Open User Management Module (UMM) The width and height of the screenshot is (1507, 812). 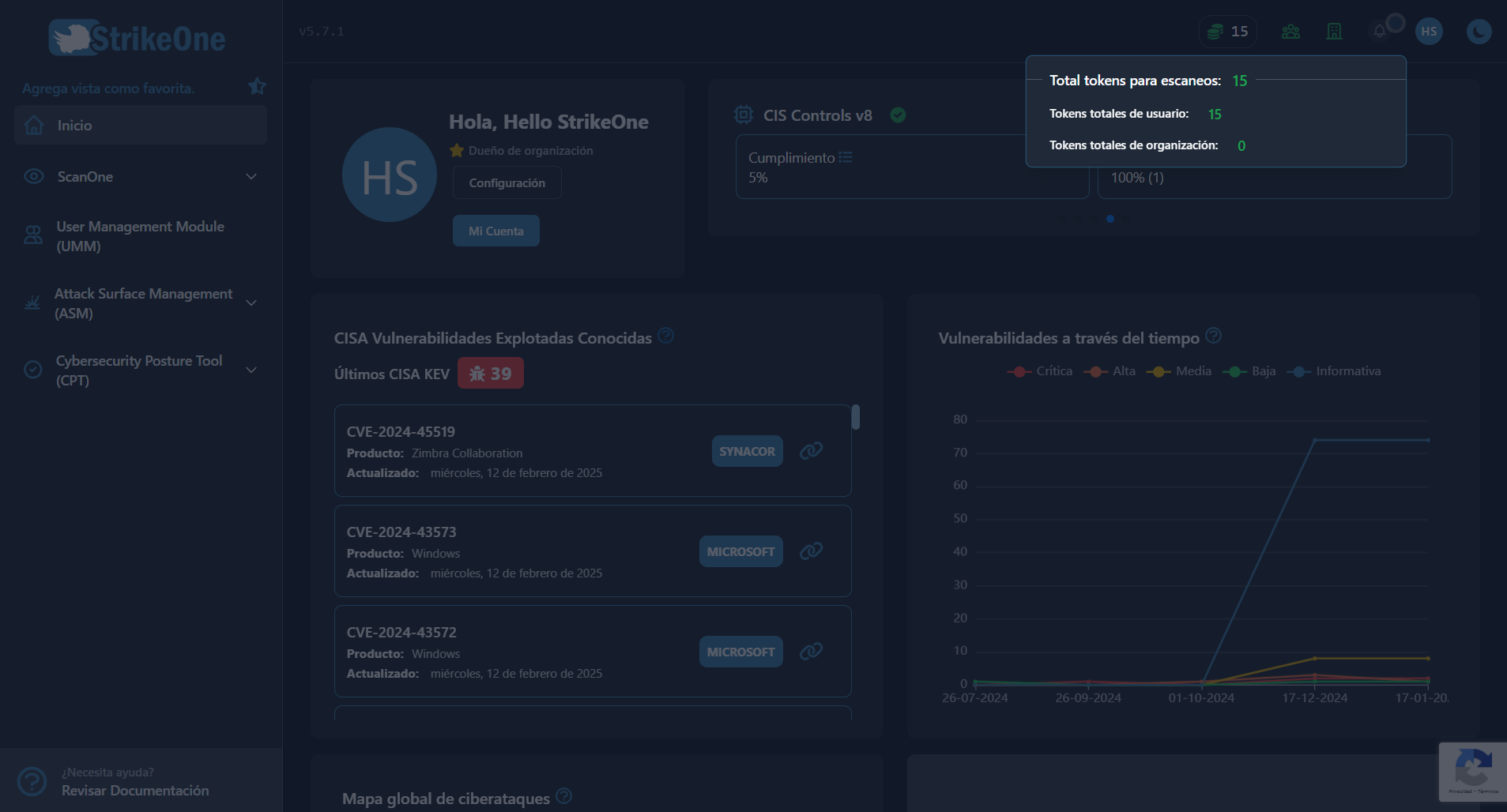coord(141,236)
